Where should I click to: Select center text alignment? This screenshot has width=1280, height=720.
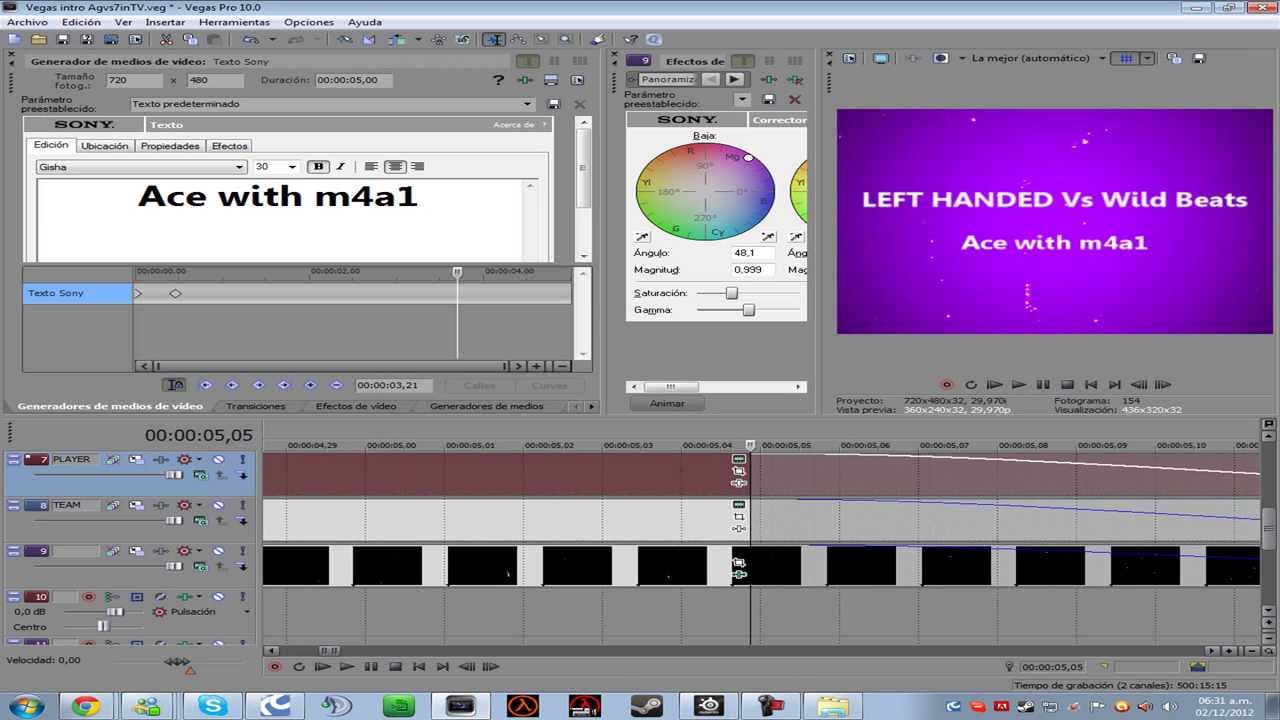395,167
